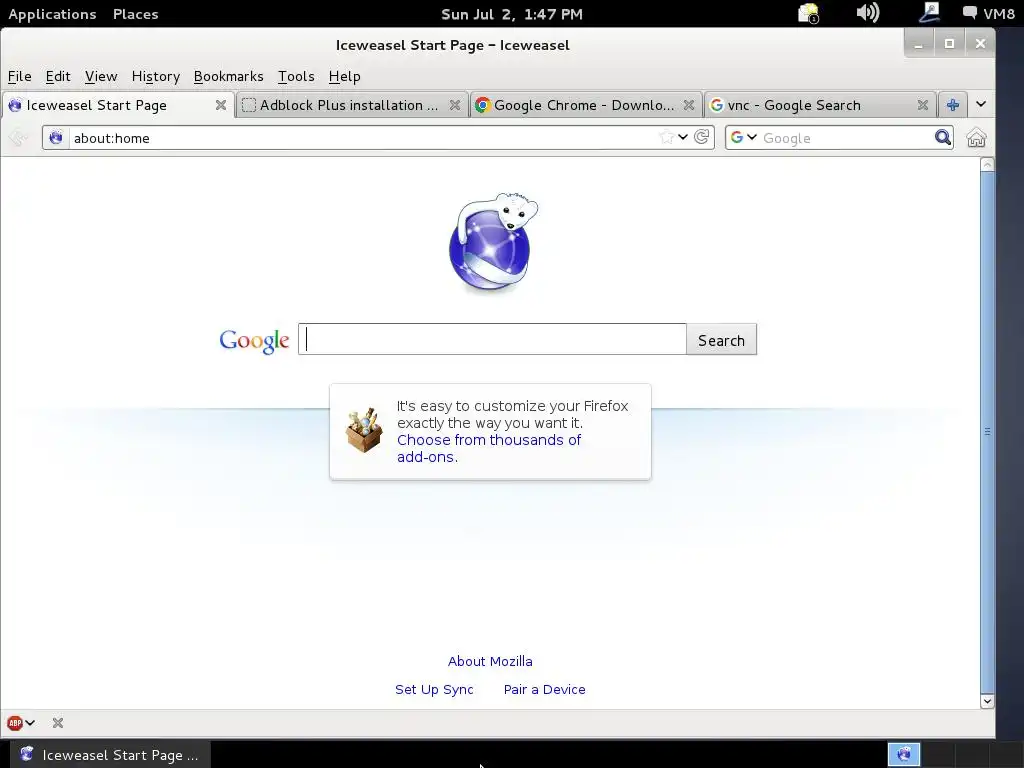Viewport: 1024px width, 768px height.
Task: Click the Set Up Sync link
Action: click(x=434, y=690)
